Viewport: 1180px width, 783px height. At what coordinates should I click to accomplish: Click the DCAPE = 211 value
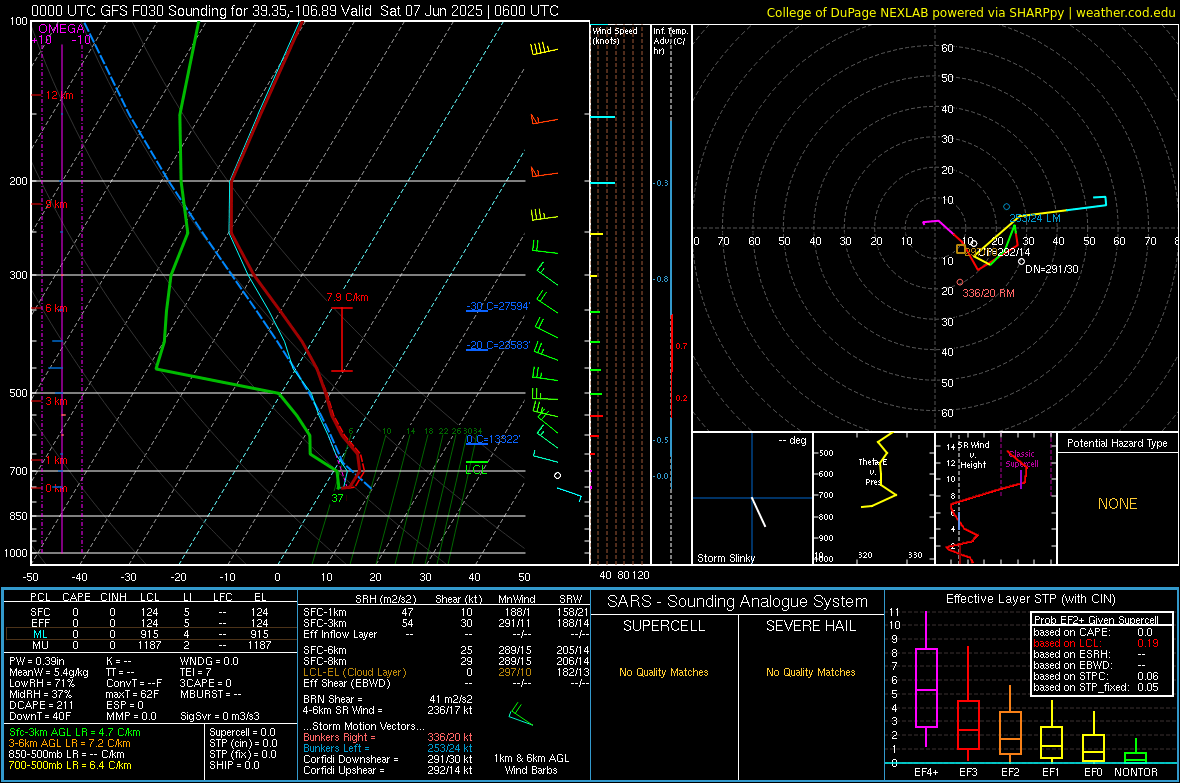pos(41,705)
